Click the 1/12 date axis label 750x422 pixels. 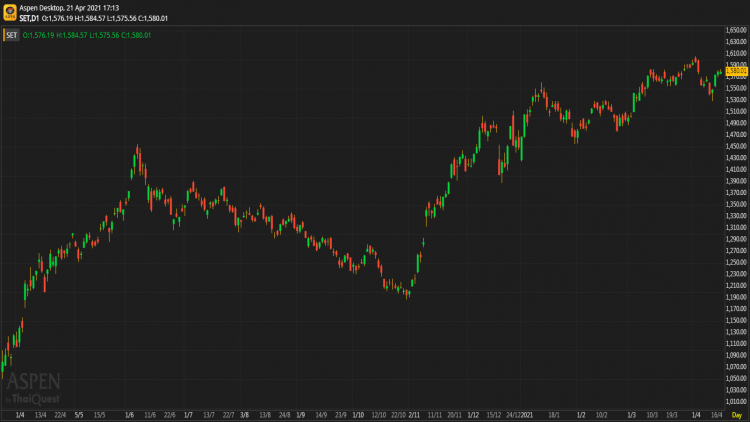click(x=473, y=415)
